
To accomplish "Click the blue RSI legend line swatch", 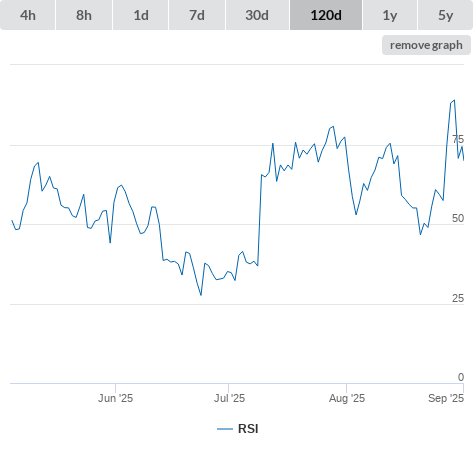I will (x=225, y=429).
